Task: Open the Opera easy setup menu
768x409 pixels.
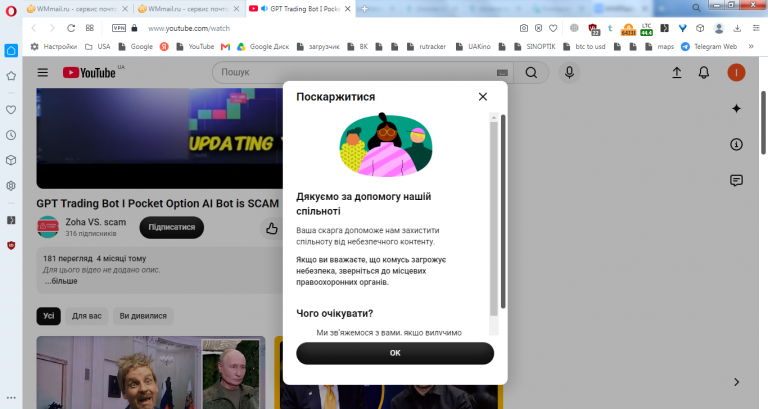Action: [x=756, y=28]
